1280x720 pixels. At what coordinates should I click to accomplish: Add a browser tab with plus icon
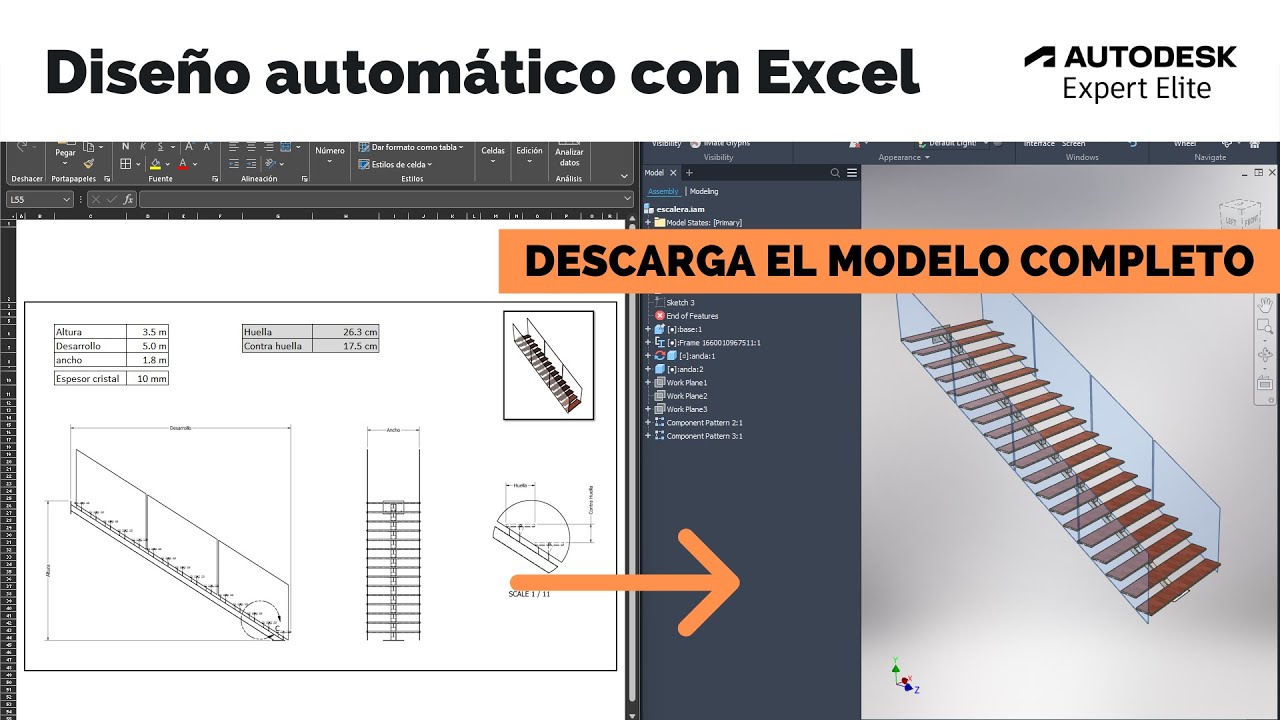689,173
